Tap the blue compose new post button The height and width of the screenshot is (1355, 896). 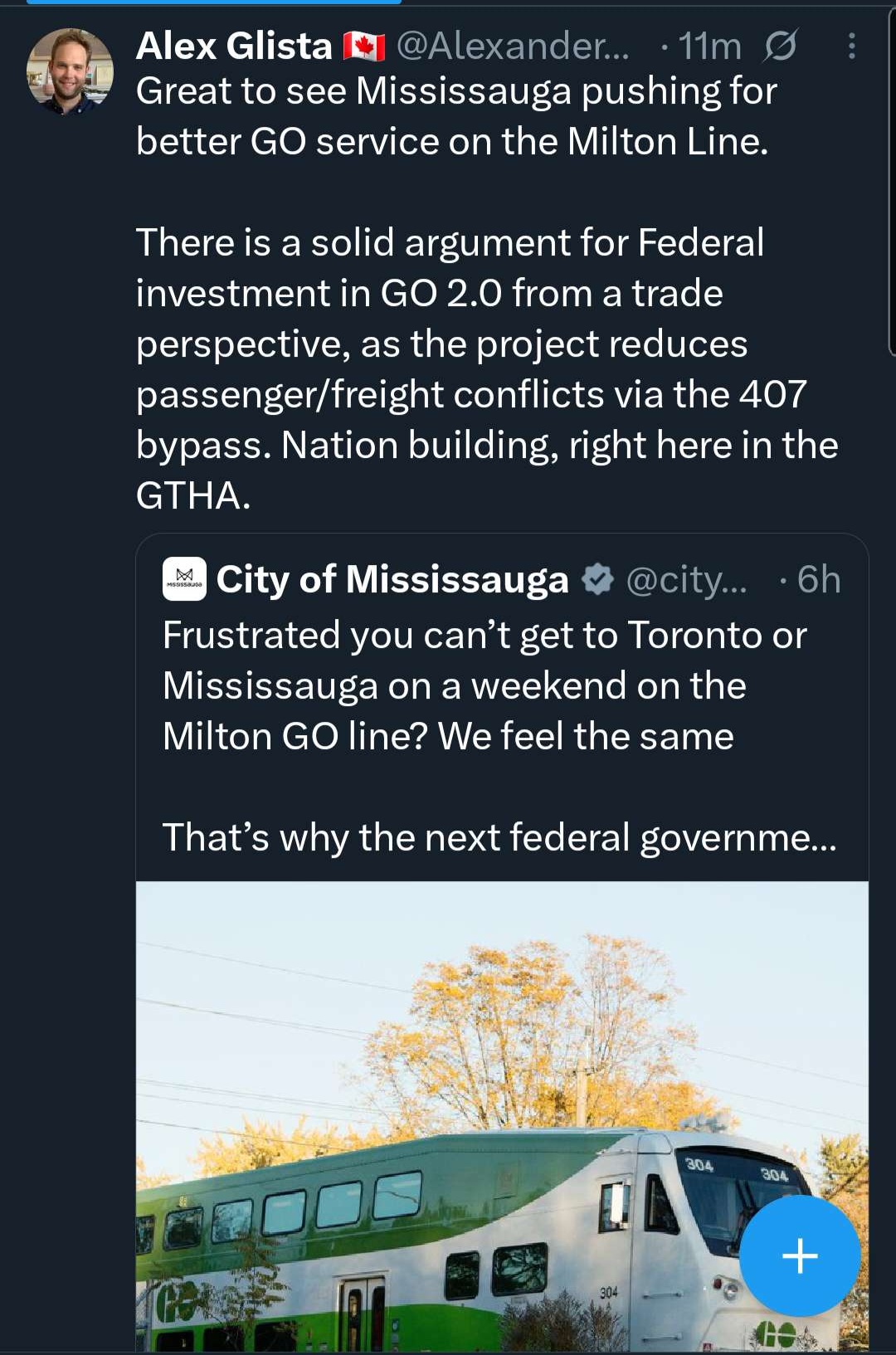point(799,1255)
